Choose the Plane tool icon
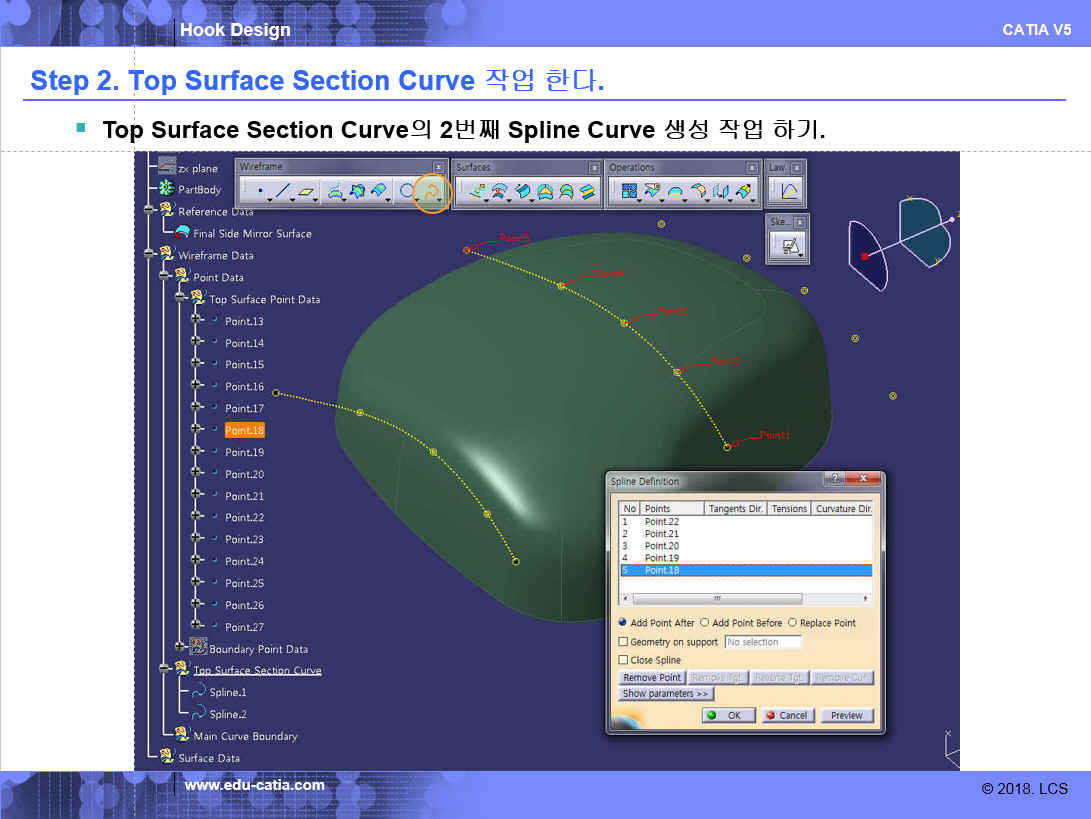 click(x=306, y=190)
